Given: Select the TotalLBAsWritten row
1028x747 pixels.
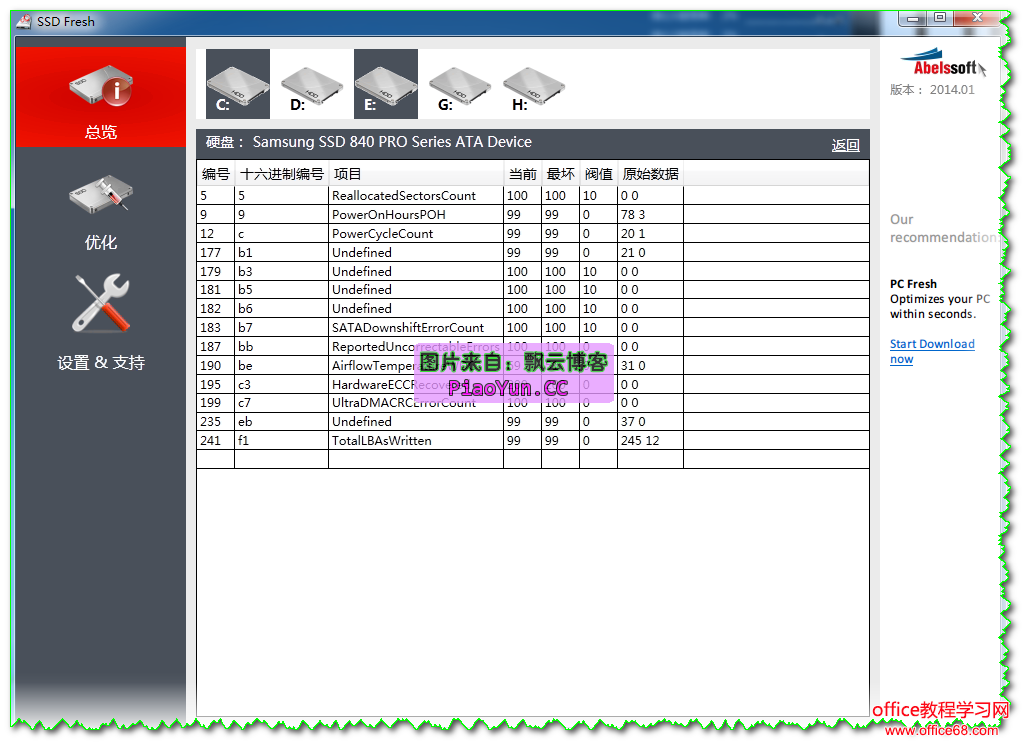Looking at the screenshot, I should [x=533, y=441].
